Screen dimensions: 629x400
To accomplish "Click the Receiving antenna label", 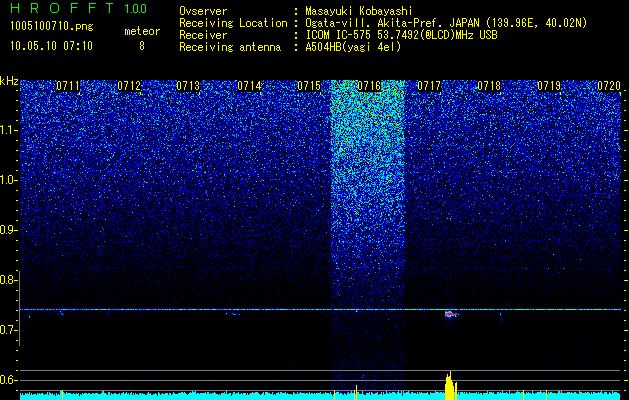I will coord(230,47).
